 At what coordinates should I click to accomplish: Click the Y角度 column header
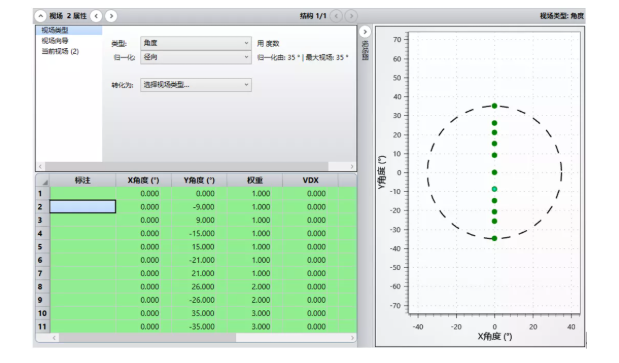click(199, 180)
